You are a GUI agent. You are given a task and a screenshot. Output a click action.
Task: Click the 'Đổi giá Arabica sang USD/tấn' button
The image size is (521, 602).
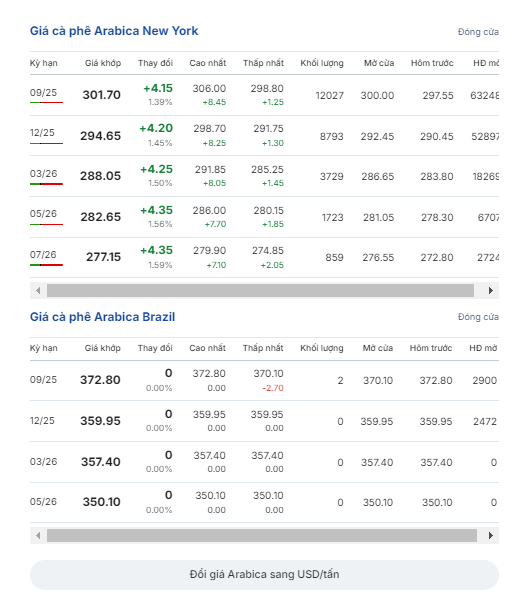pyautogui.click(x=264, y=575)
